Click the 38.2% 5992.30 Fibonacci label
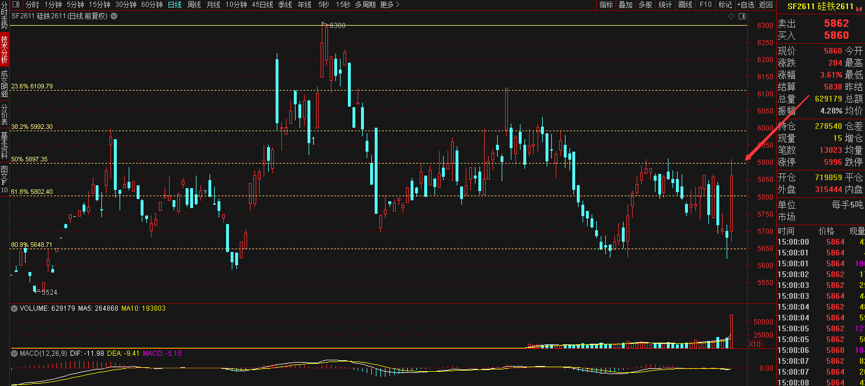 [32, 127]
